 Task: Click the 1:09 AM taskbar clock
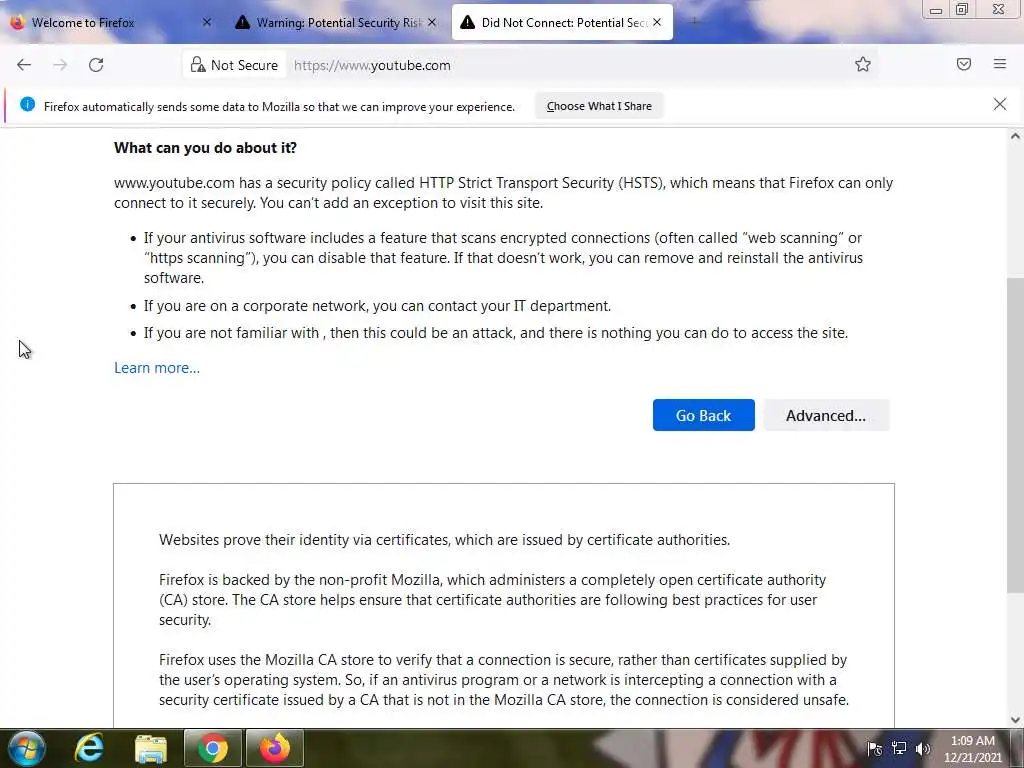pos(972,748)
